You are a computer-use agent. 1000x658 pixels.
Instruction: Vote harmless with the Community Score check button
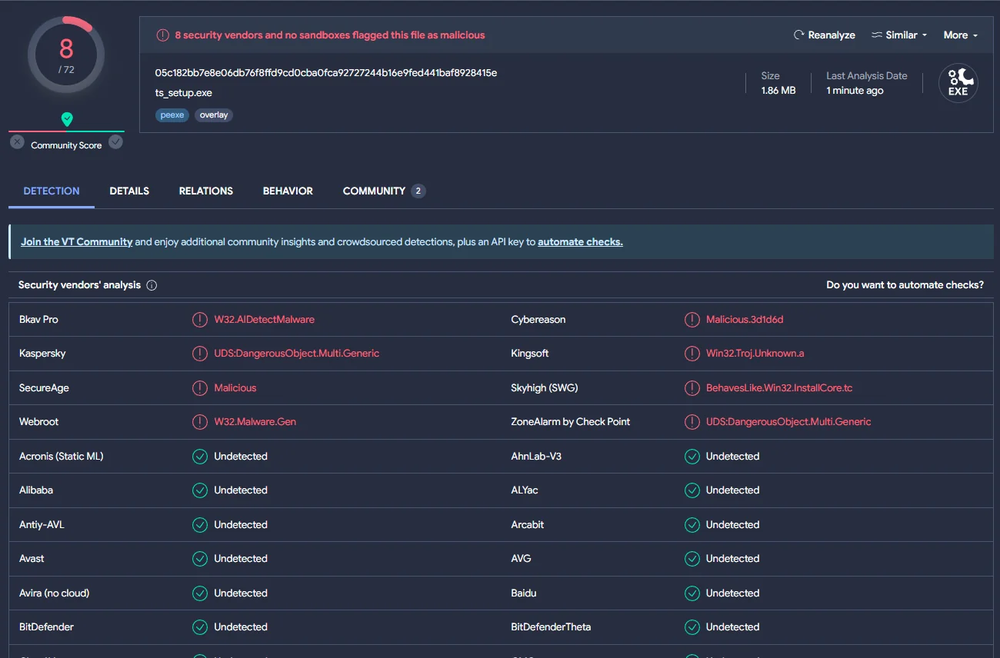click(116, 143)
